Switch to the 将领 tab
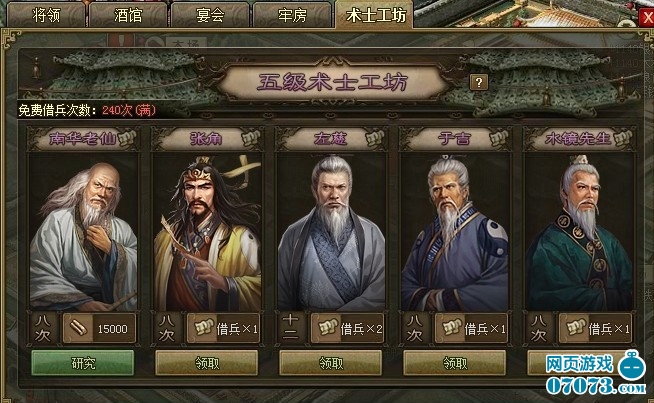This screenshot has width=654, height=403. 46,15
